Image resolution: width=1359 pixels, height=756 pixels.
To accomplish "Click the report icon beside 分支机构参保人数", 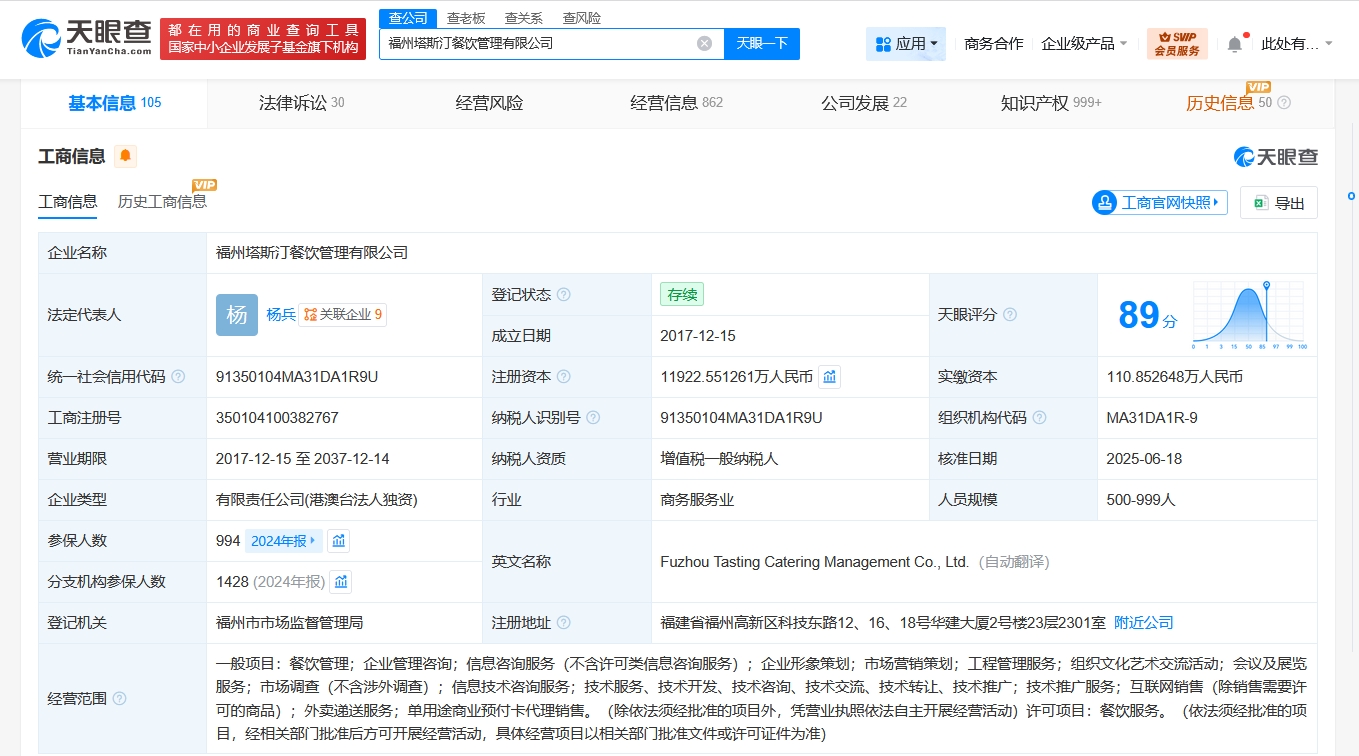I will tap(340, 581).
